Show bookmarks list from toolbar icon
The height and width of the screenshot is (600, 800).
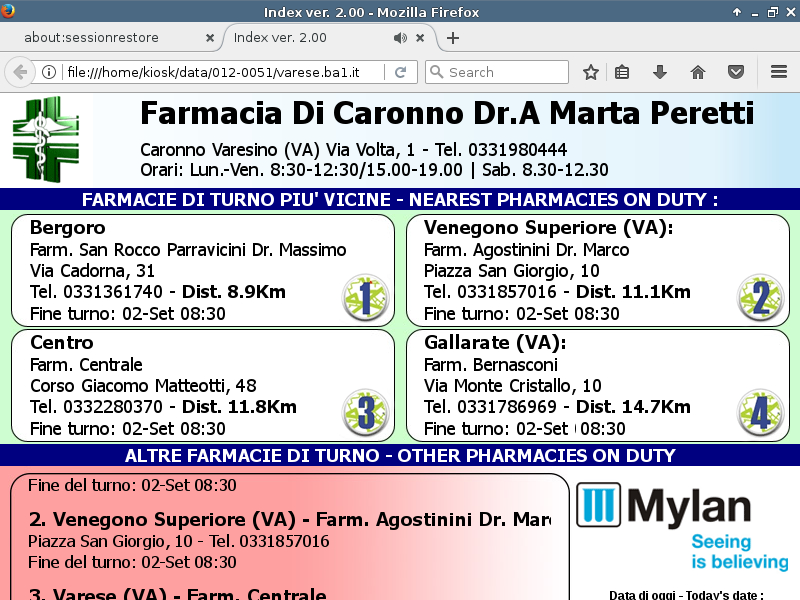(x=622, y=72)
